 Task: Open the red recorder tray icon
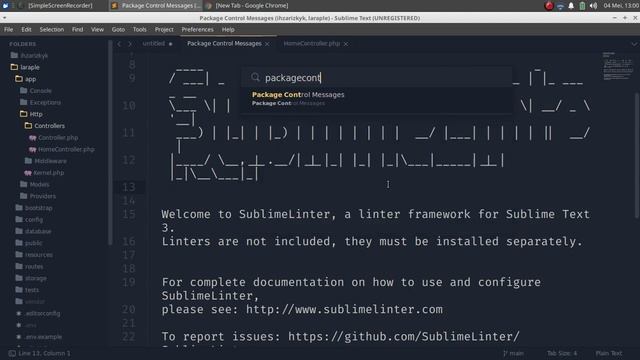(x=549, y=6)
